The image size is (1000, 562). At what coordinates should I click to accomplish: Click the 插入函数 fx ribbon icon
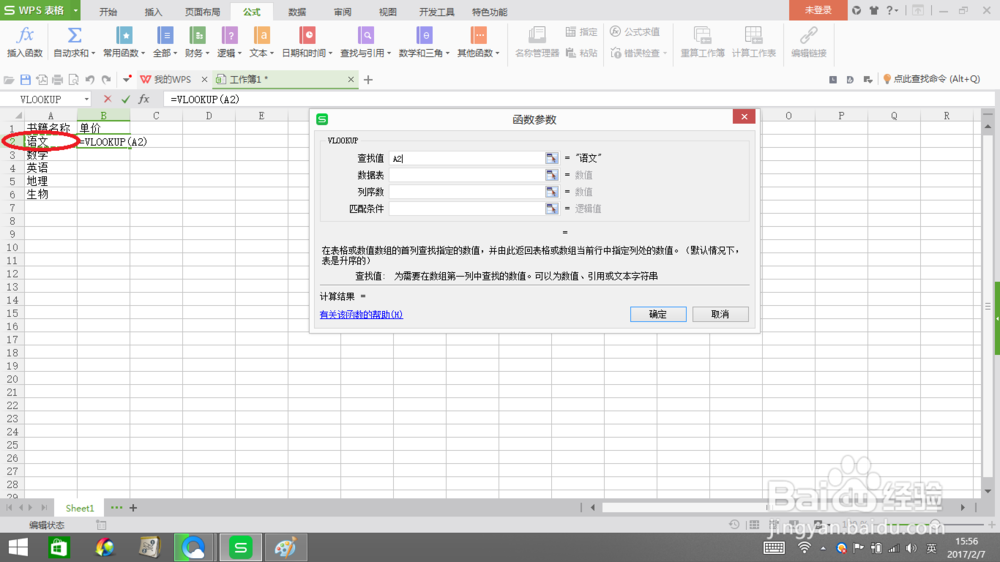coord(25,35)
